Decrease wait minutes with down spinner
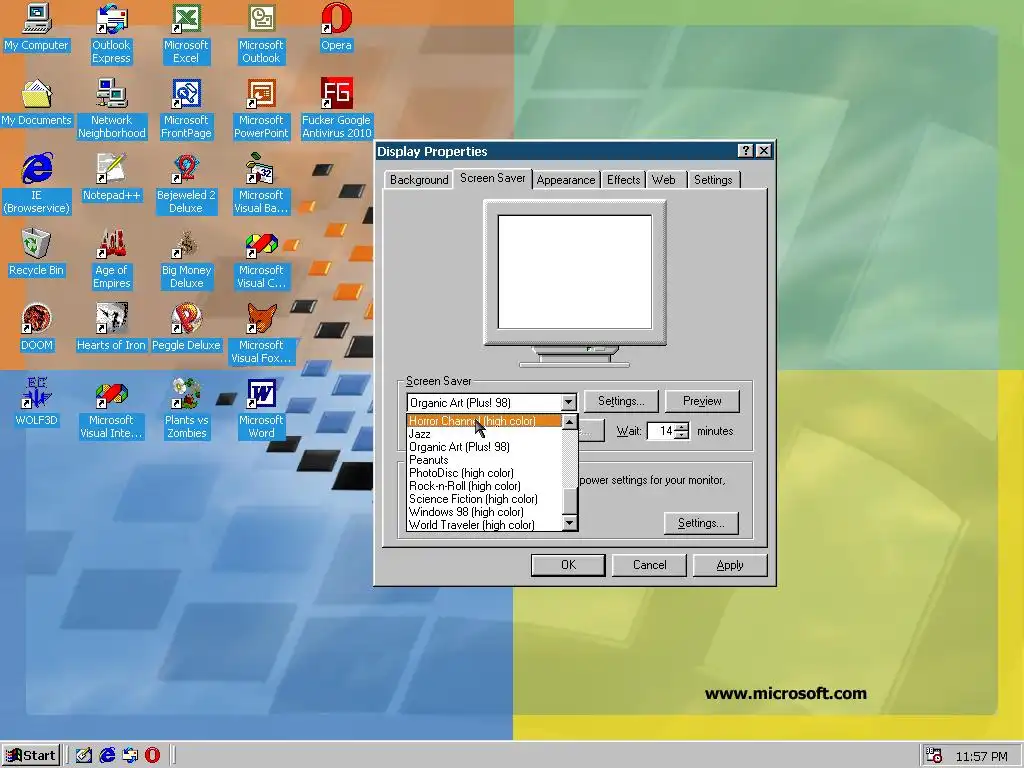Viewport: 1024px width, 768px height. click(682, 435)
